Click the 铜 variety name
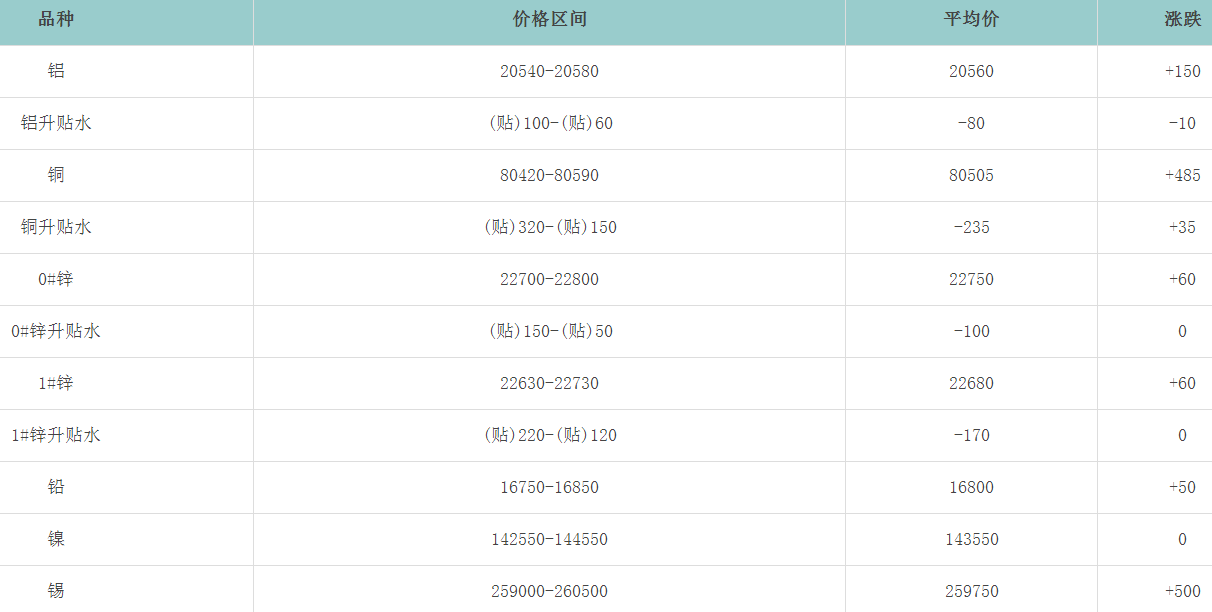The image size is (1212, 612). (56, 175)
